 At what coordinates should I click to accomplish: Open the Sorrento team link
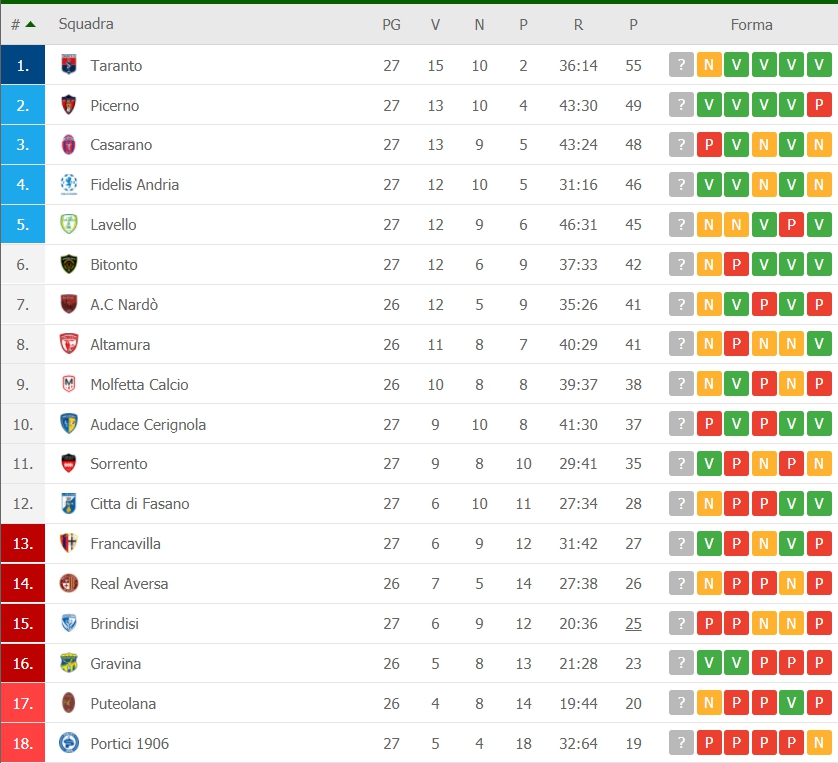click(x=119, y=464)
